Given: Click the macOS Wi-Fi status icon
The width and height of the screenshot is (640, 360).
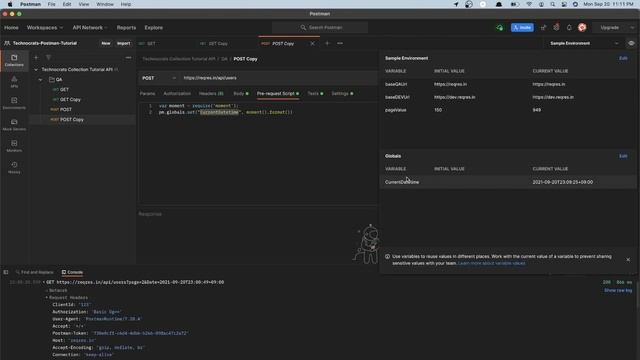Looking at the screenshot, I should tap(529, 4).
